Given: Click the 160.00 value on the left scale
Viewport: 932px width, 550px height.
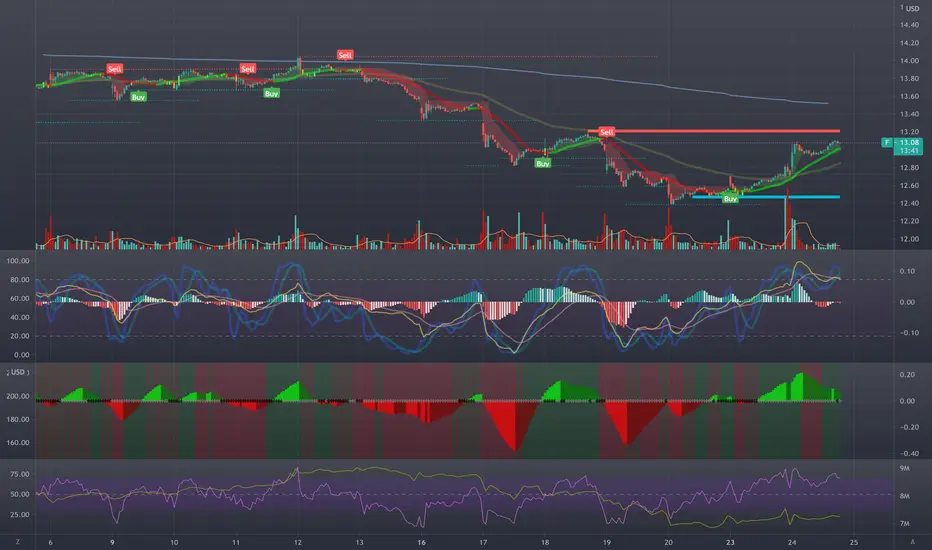Looking at the screenshot, I should [18, 442].
